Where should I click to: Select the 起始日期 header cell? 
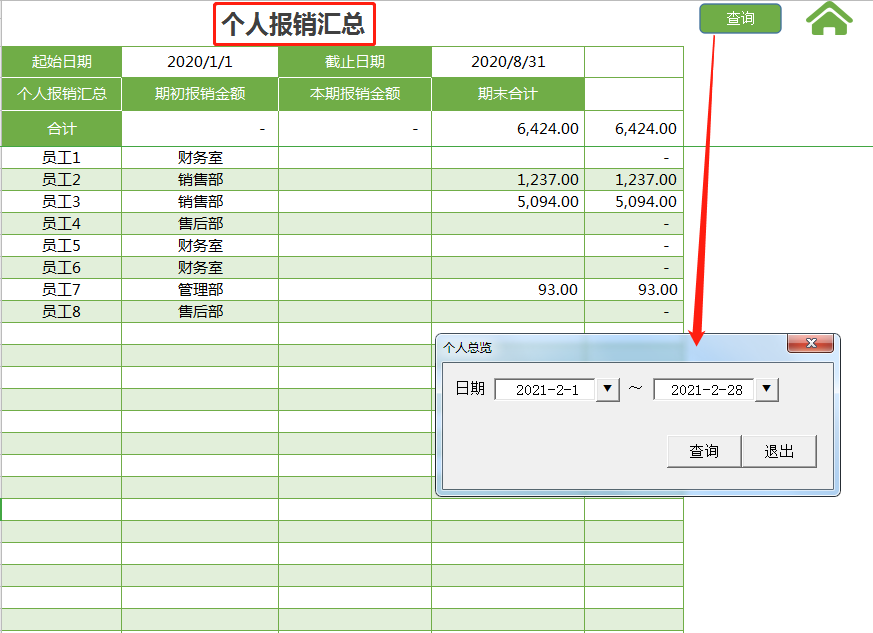61,62
